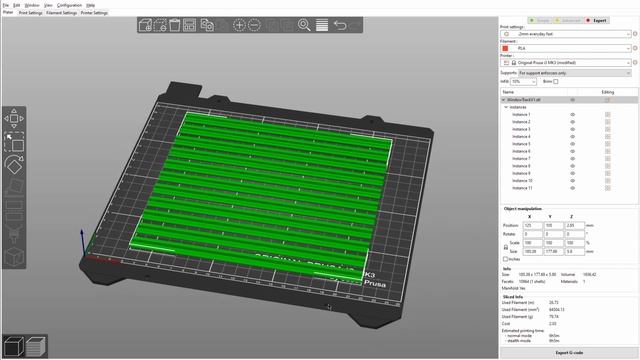
Task: Switch to 3D editor view cube icon
Action: (13, 346)
